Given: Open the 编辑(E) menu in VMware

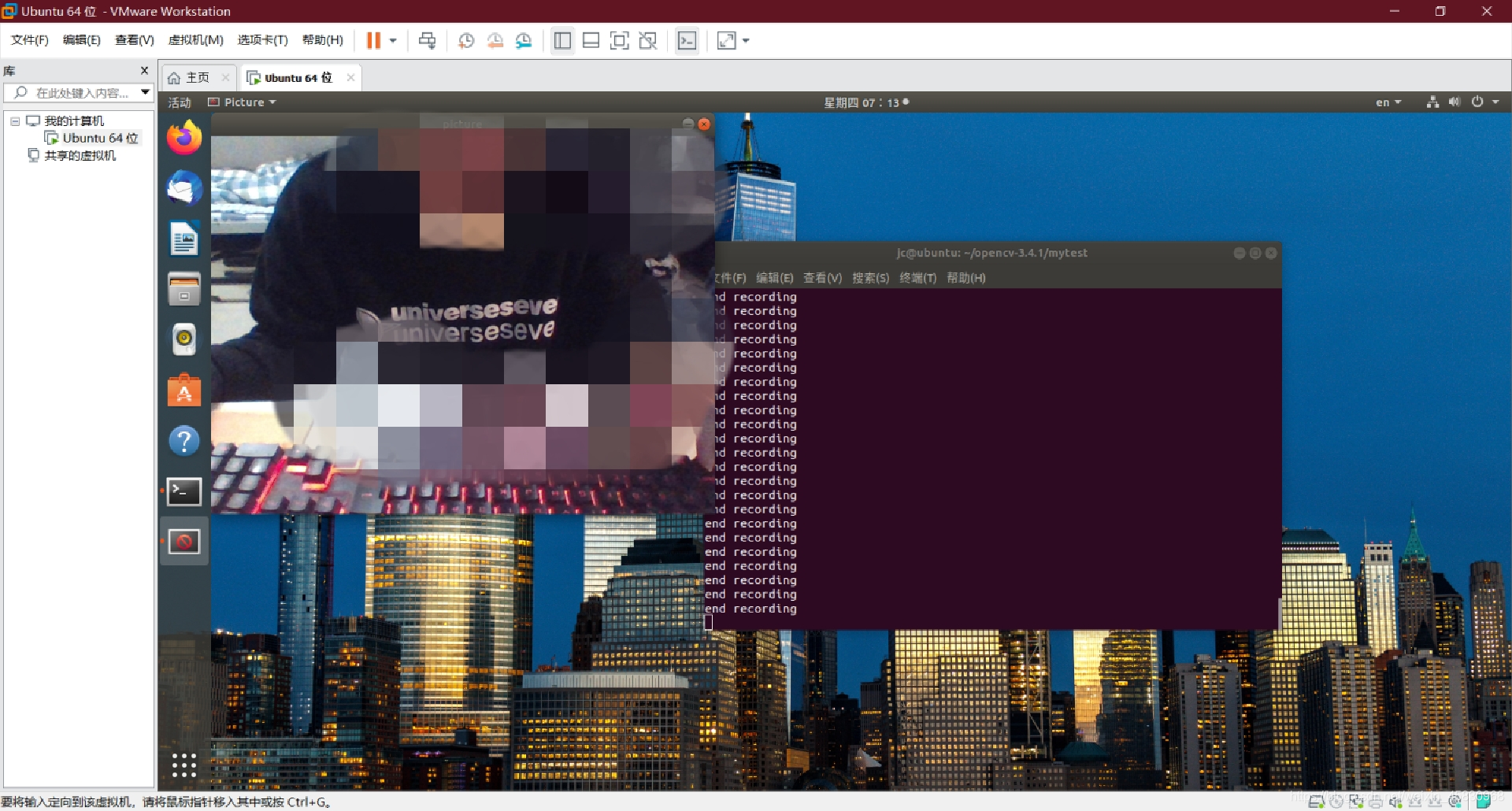Looking at the screenshot, I should click(82, 40).
